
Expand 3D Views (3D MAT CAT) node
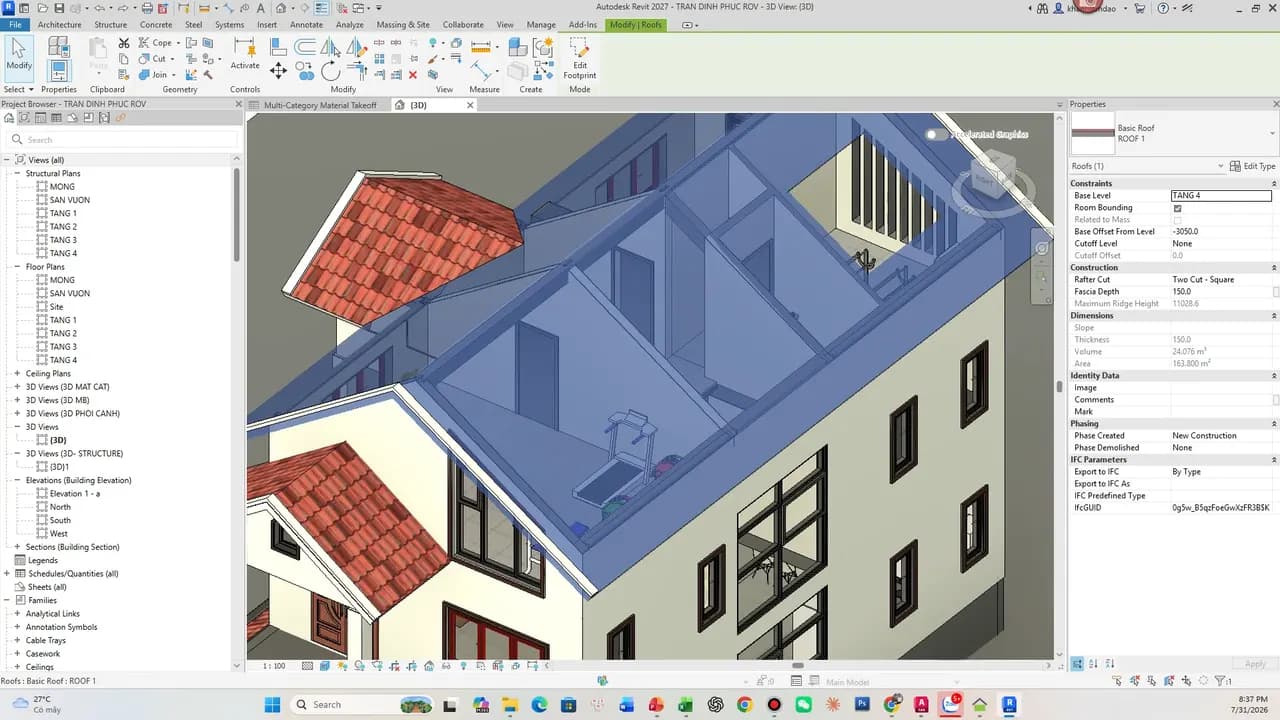pyautogui.click(x=17, y=387)
